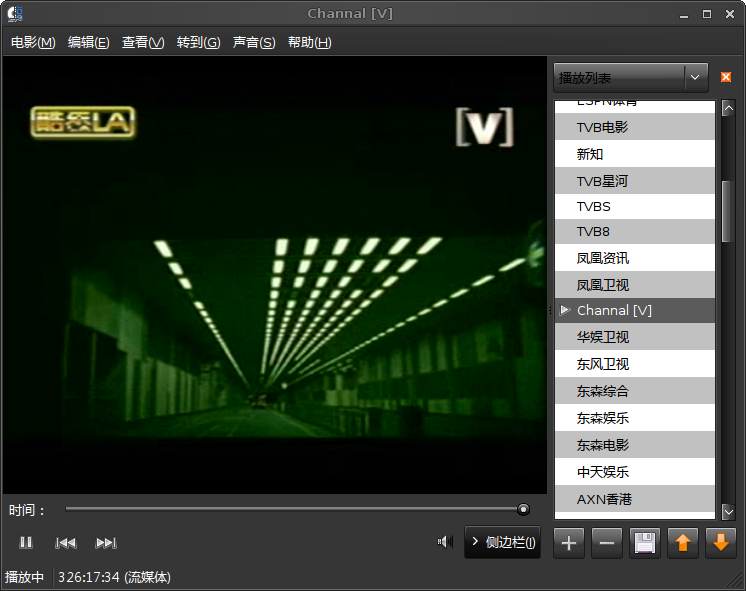The width and height of the screenshot is (746, 591).
Task: Select TVB8 channel in playlist
Action: [635, 232]
